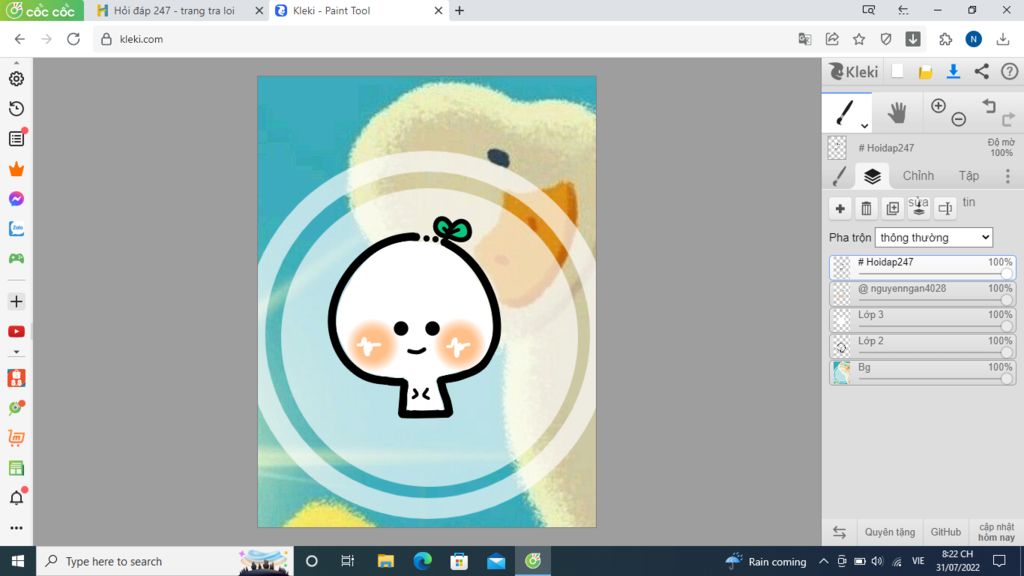Screen dimensions: 1024x576
Task: Go back to the previous page
Action: pos(20,39)
